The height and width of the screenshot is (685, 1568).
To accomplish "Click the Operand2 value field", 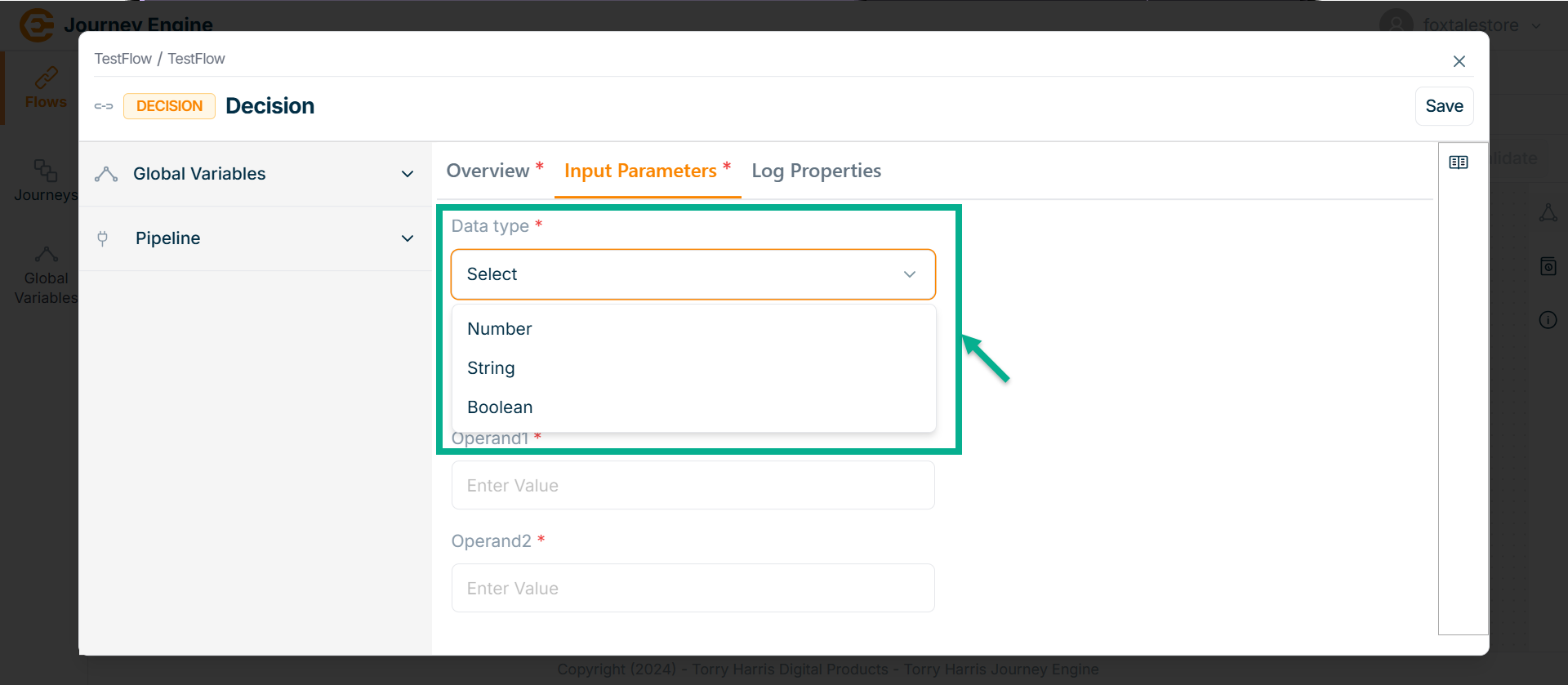I will (693, 589).
